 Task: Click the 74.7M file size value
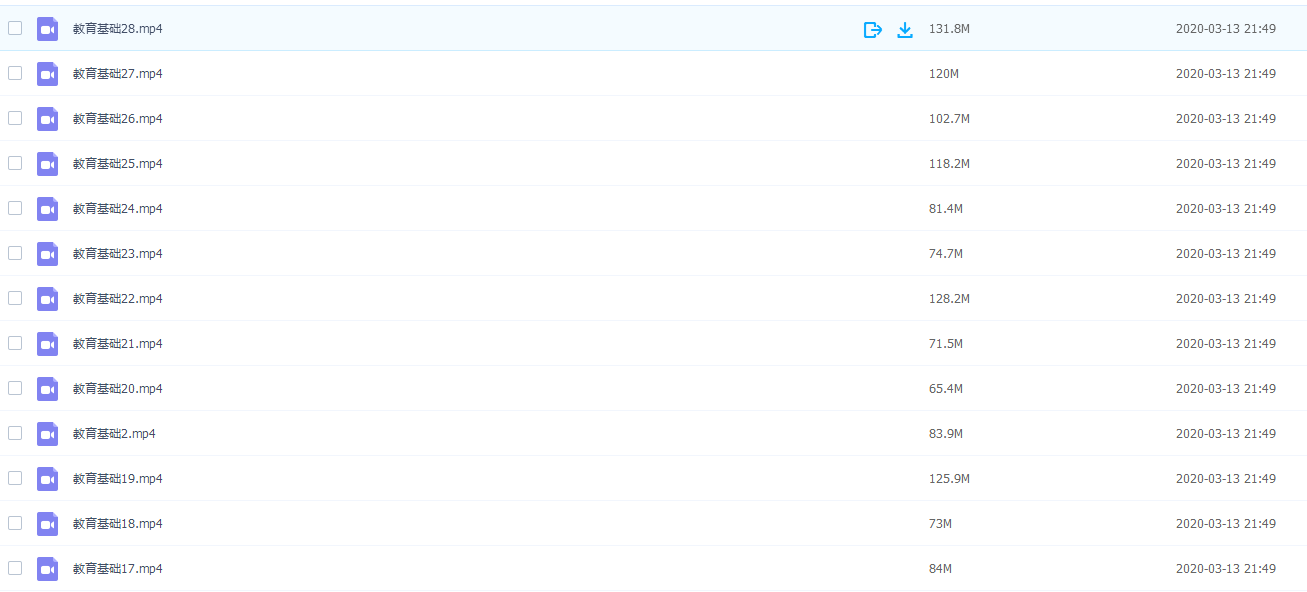946,254
